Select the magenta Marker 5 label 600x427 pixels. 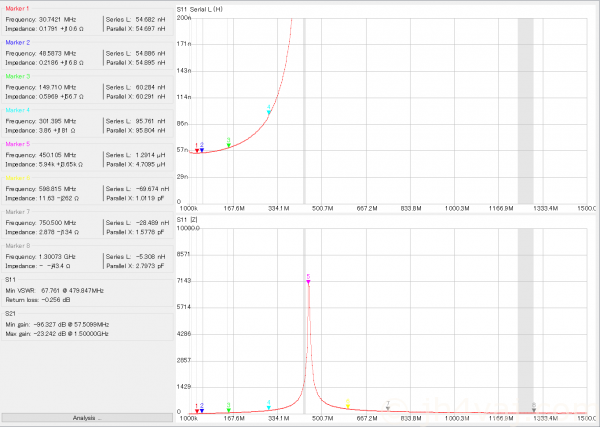click(18, 144)
